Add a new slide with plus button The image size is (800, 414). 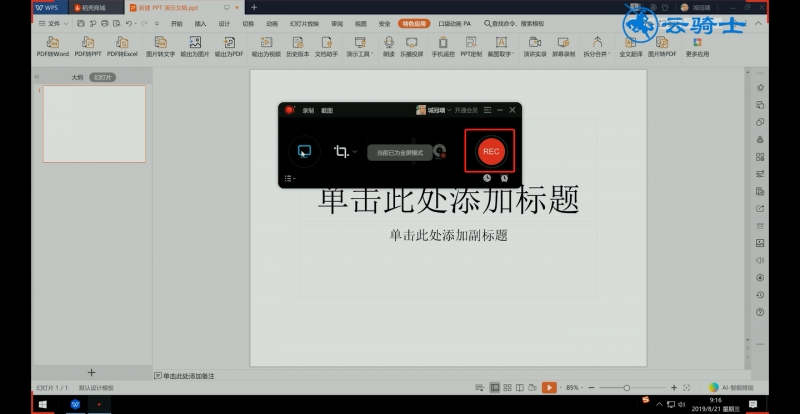(x=91, y=373)
